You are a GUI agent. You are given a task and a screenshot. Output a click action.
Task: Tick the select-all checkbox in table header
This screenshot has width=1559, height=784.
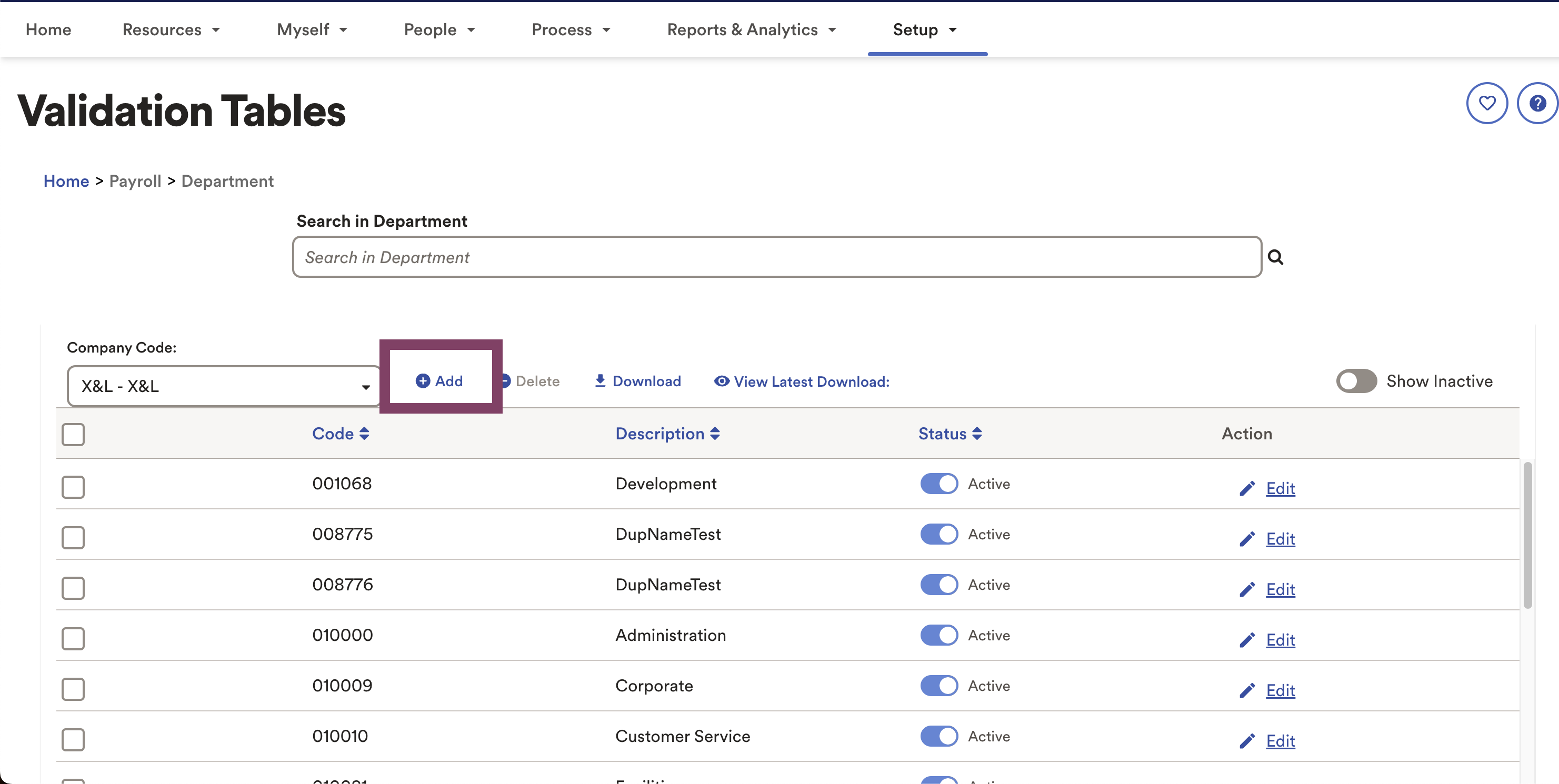pos(73,434)
